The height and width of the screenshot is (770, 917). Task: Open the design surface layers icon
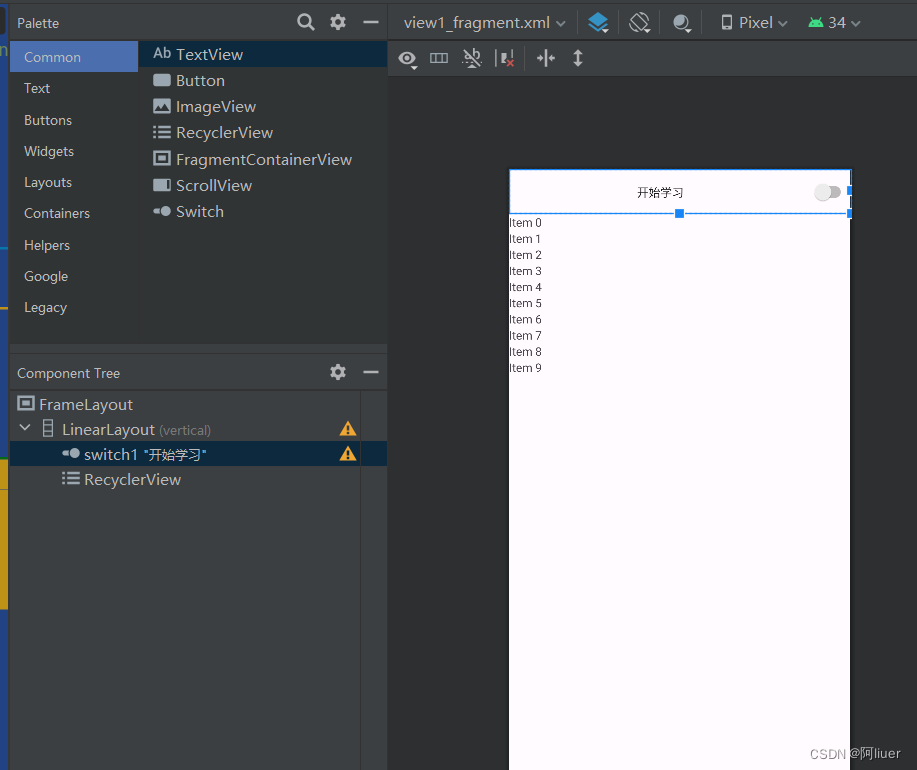[598, 23]
